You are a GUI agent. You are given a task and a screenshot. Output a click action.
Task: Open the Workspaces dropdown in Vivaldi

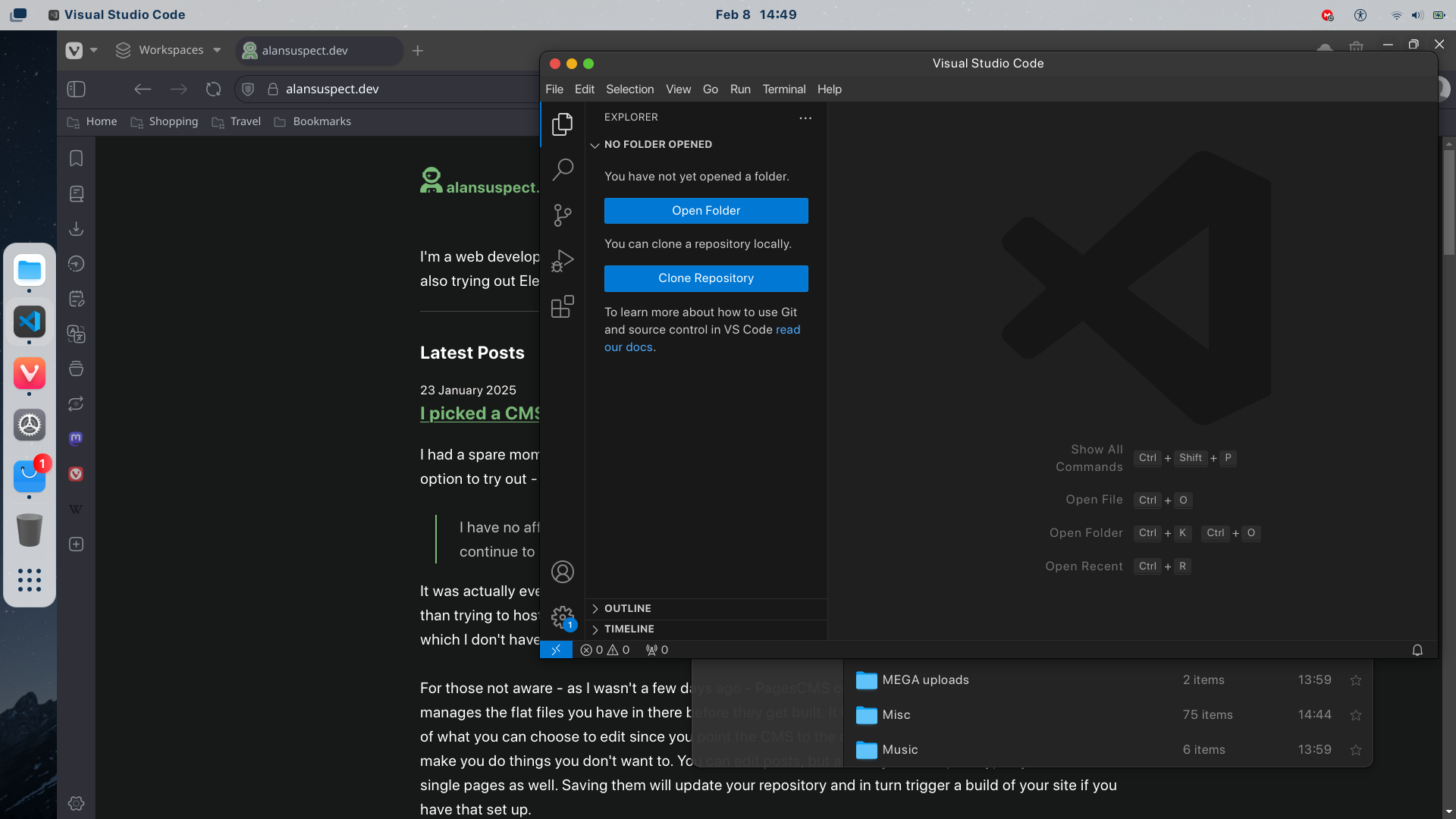[x=168, y=51]
